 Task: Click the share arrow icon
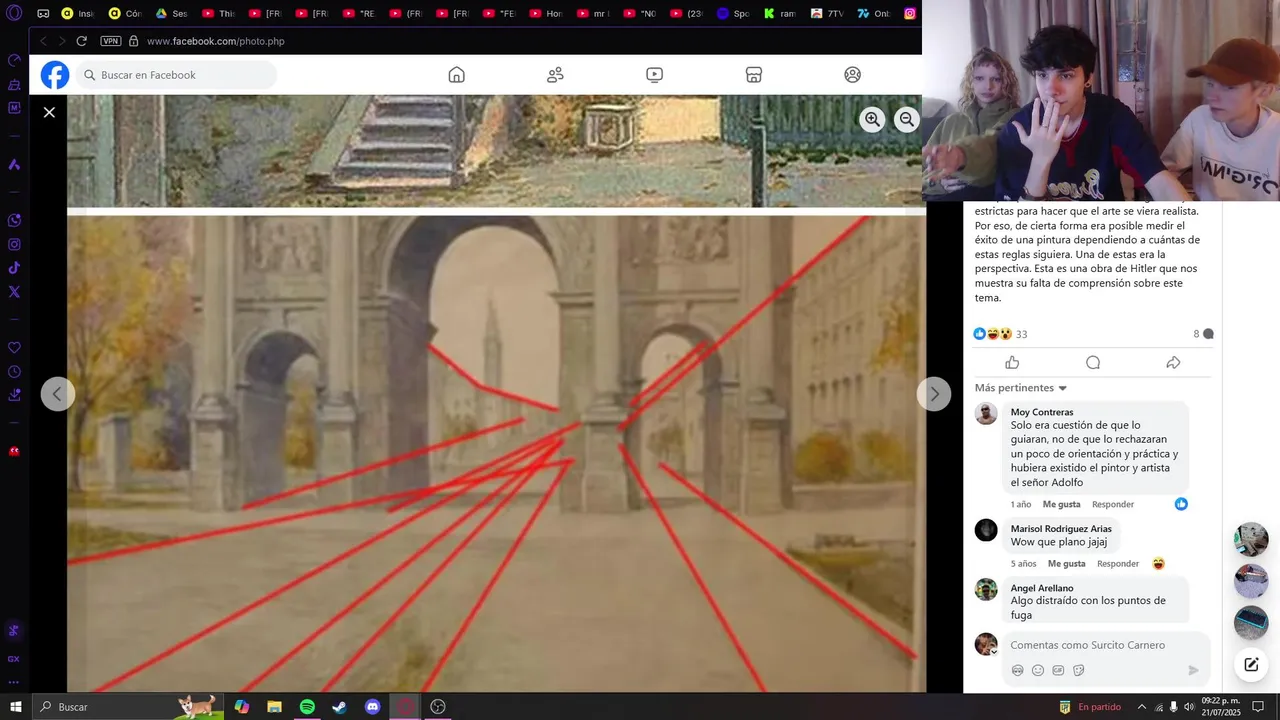point(1173,362)
